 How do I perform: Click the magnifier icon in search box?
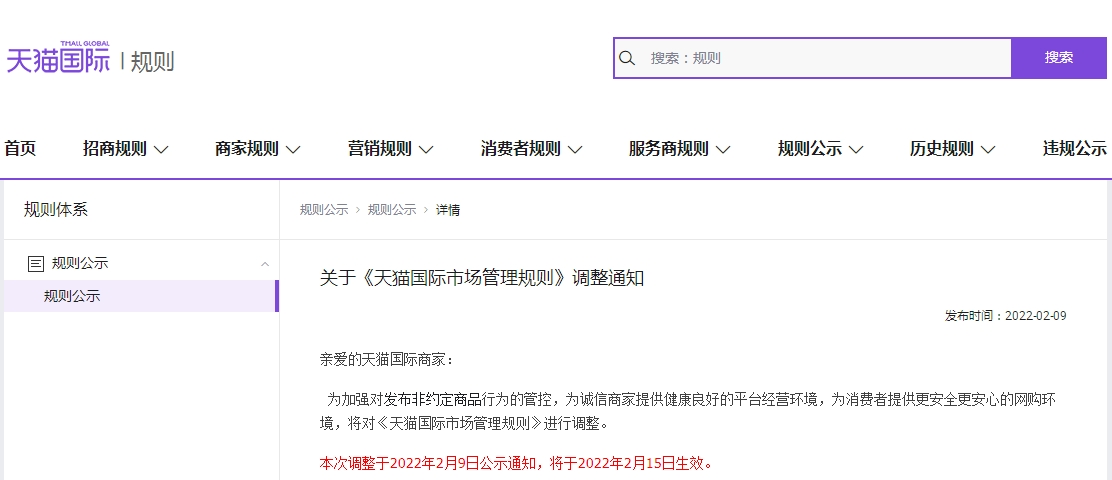[627, 58]
